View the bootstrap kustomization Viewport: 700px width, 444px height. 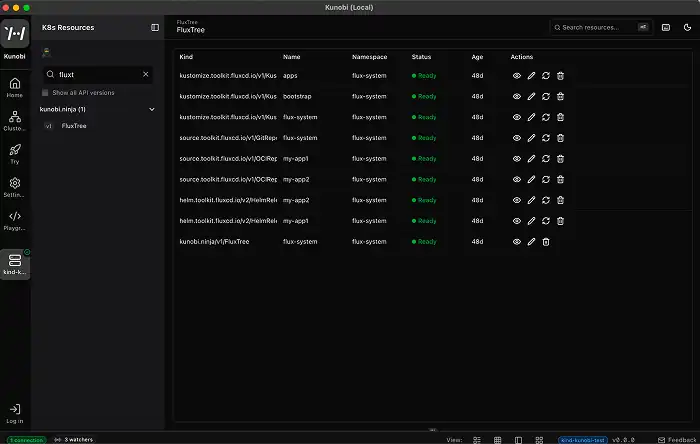click(x=517, y=96)
